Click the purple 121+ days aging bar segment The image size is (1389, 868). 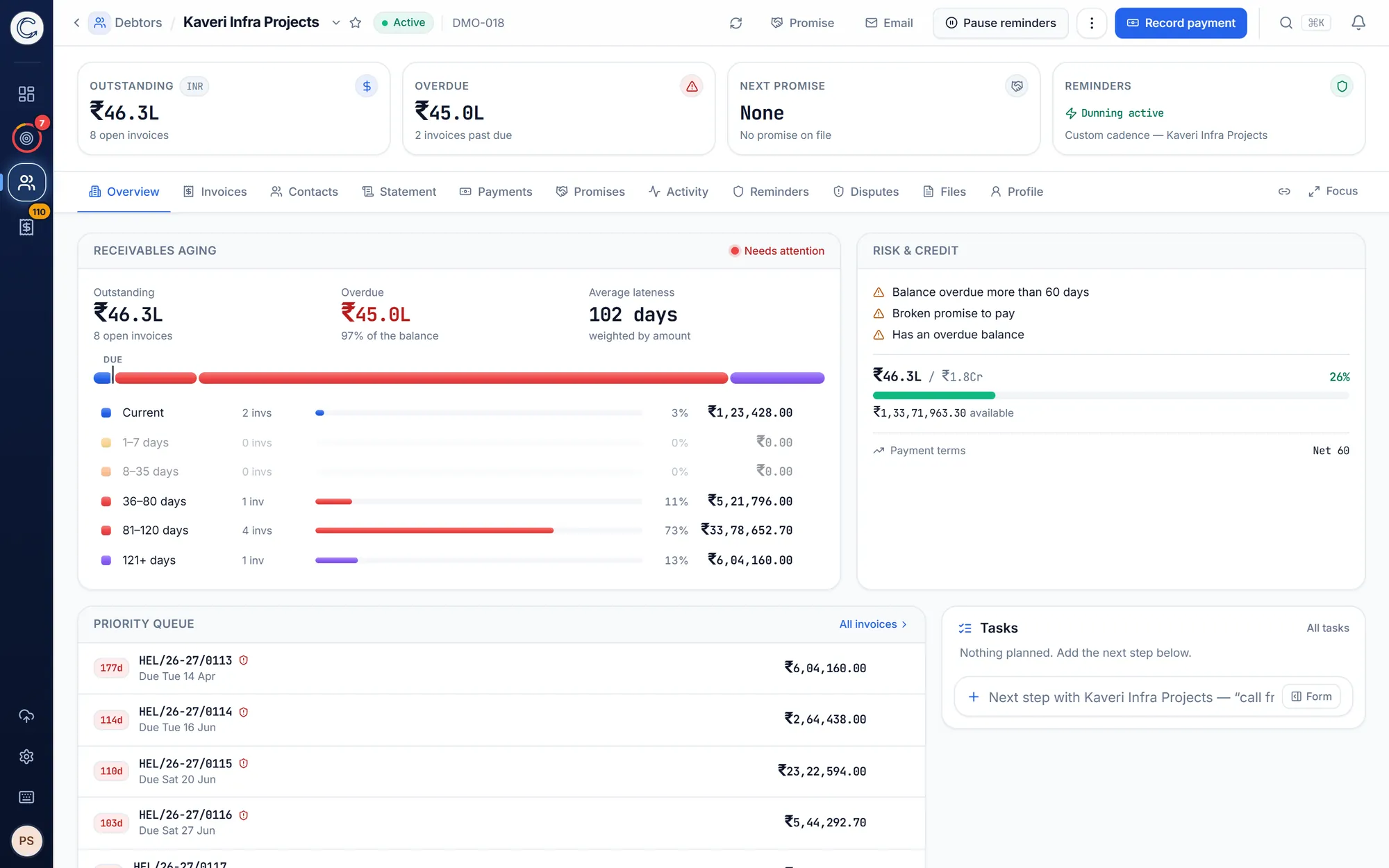coord(777,378)
